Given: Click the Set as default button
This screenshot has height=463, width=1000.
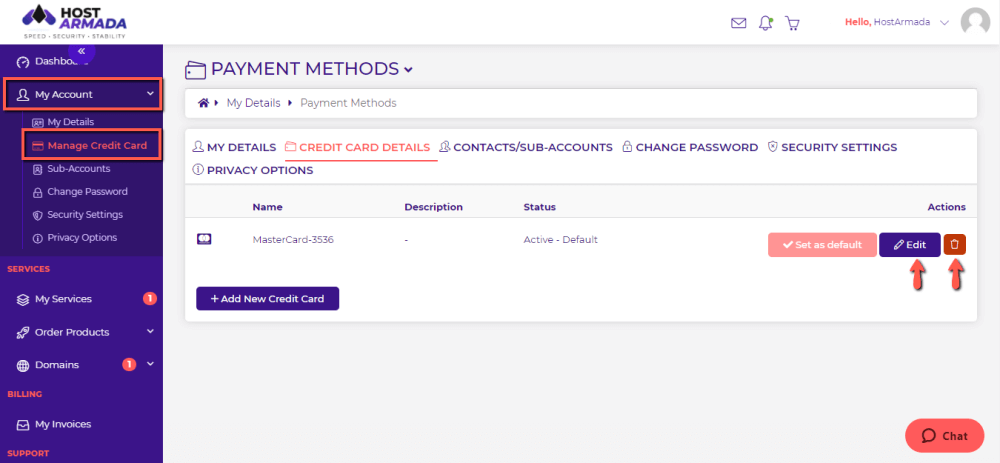Looking at the screenshot, I should pyautogui.click(x=822, y=245).
